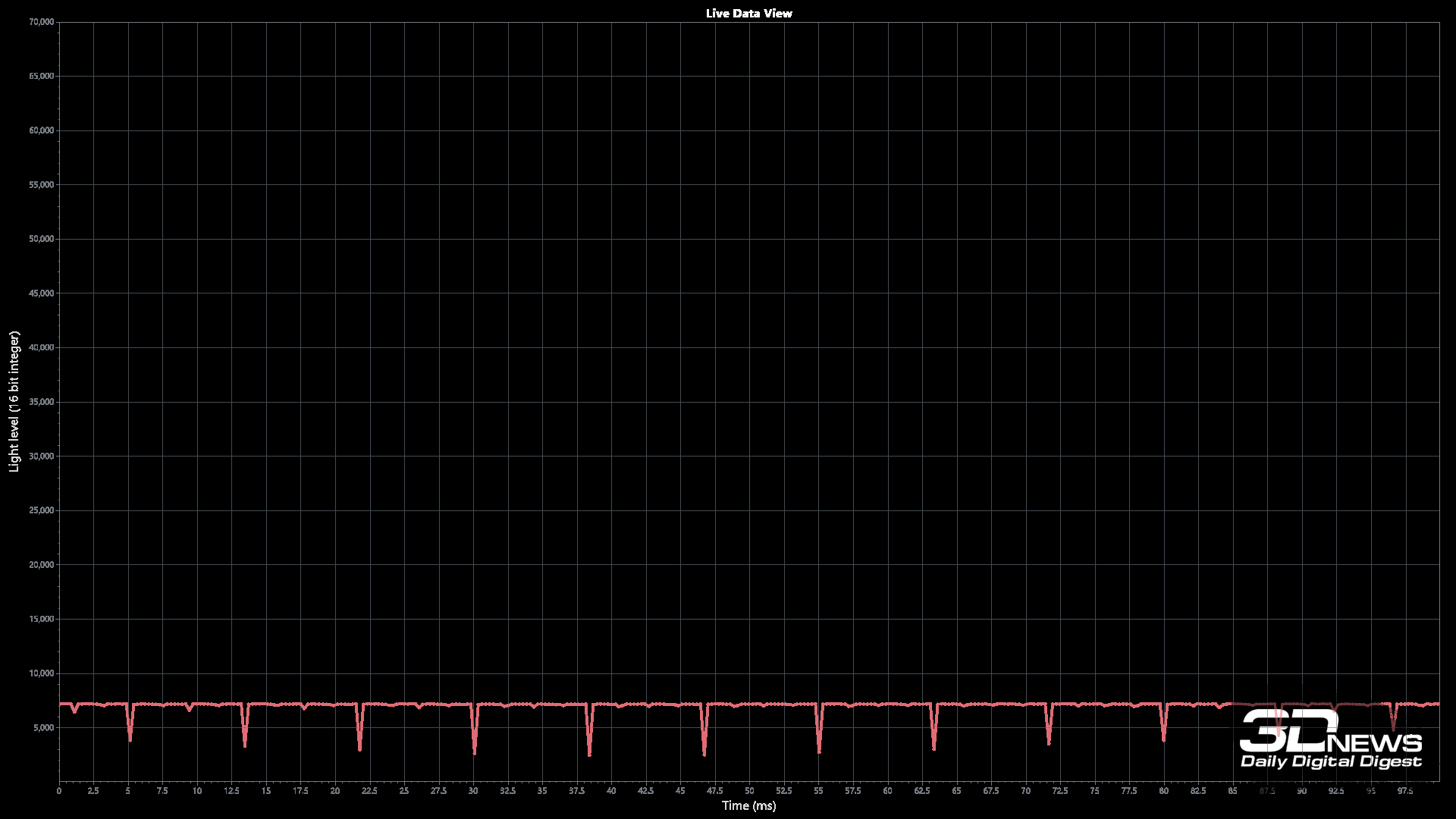Click the 50 ms x-axis tick label
Image resolution: width=1456 pixels, height=819 pixels.
point(749,791)
